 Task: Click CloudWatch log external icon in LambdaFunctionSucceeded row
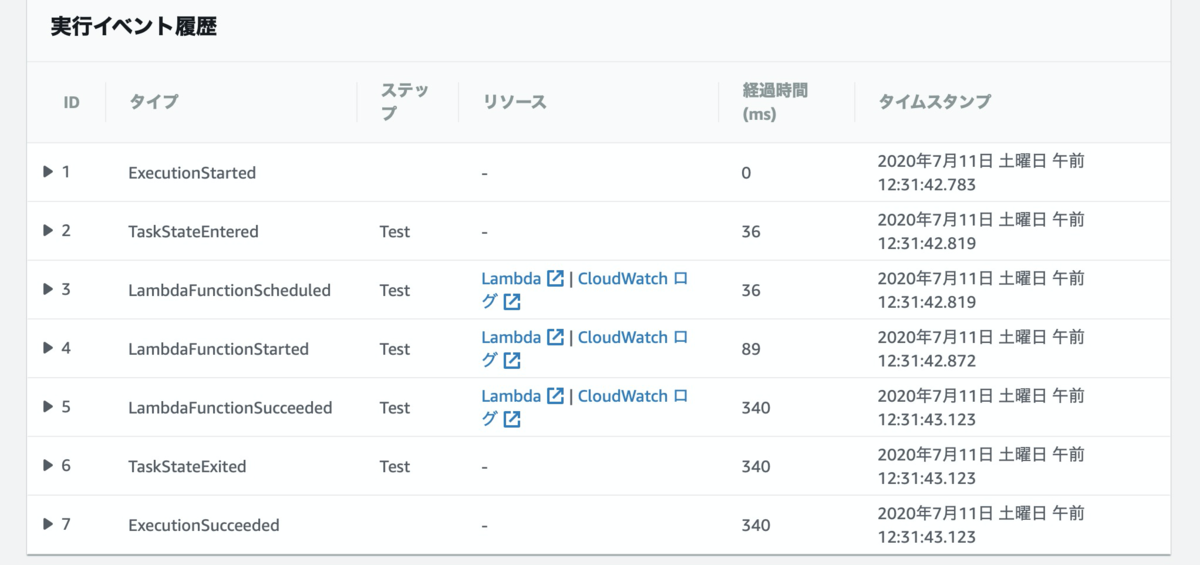(512, 420)
